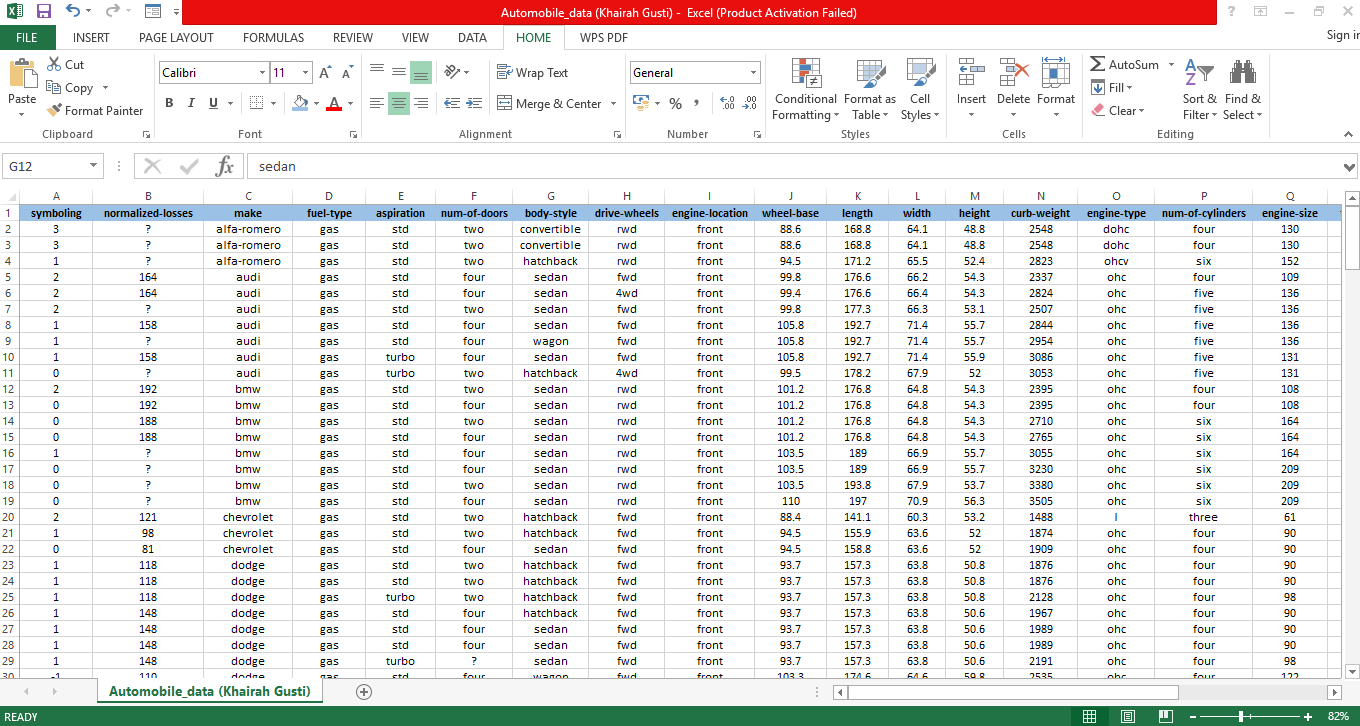Viewport: 1360px width, 726px height.
Task: Switch to the FORMULAS tab
Action: 273,38
